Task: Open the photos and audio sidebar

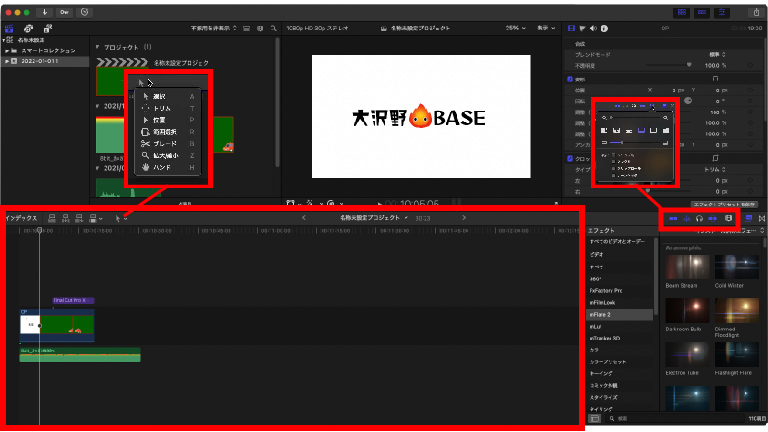Action: [28, 29]
